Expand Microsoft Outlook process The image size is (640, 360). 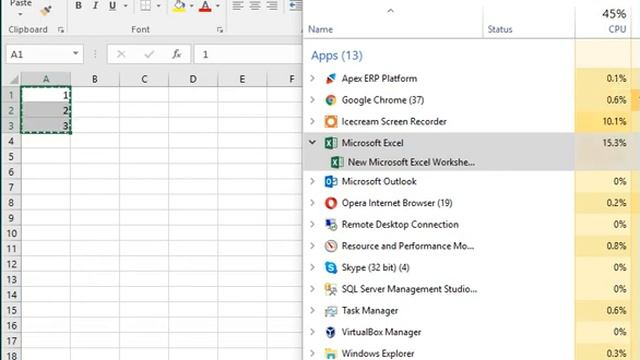pos(313,181)
